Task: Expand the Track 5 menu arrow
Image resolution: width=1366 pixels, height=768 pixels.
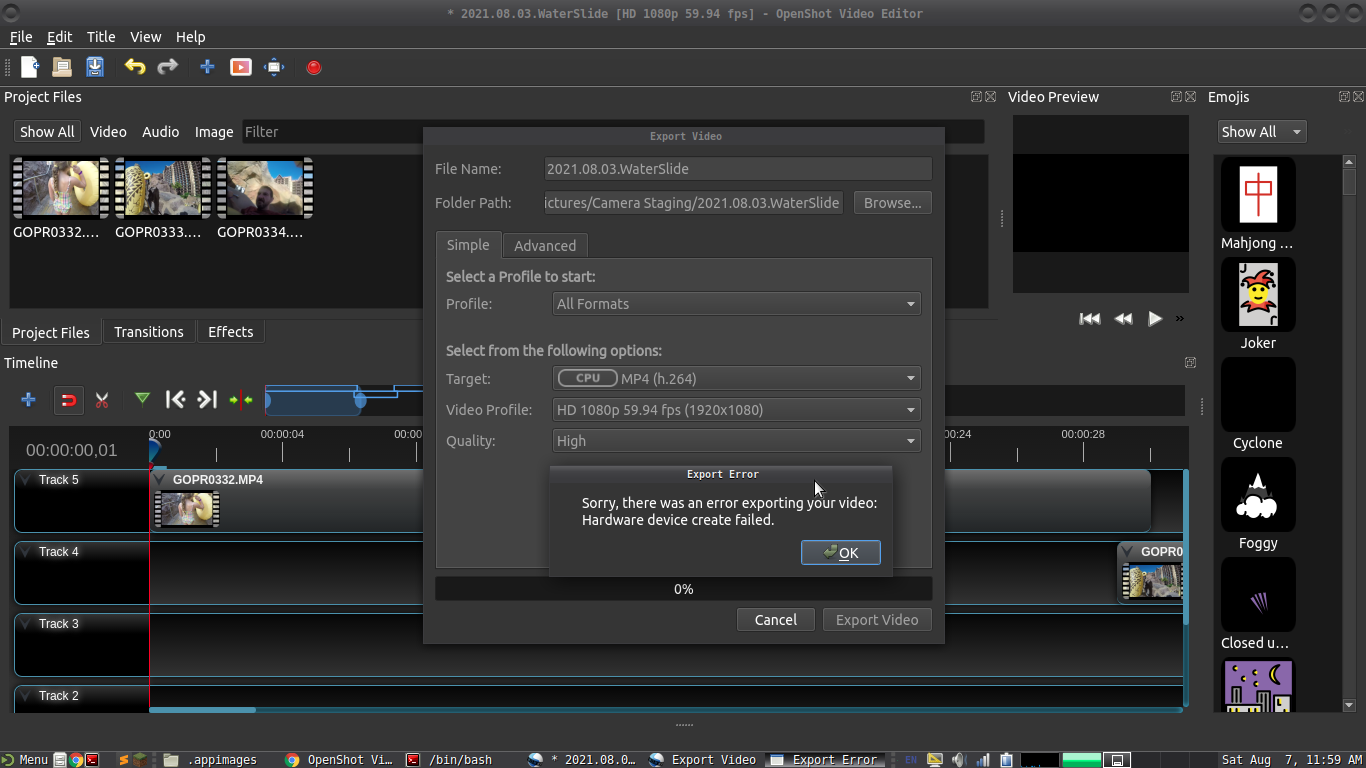Action: 26,480
